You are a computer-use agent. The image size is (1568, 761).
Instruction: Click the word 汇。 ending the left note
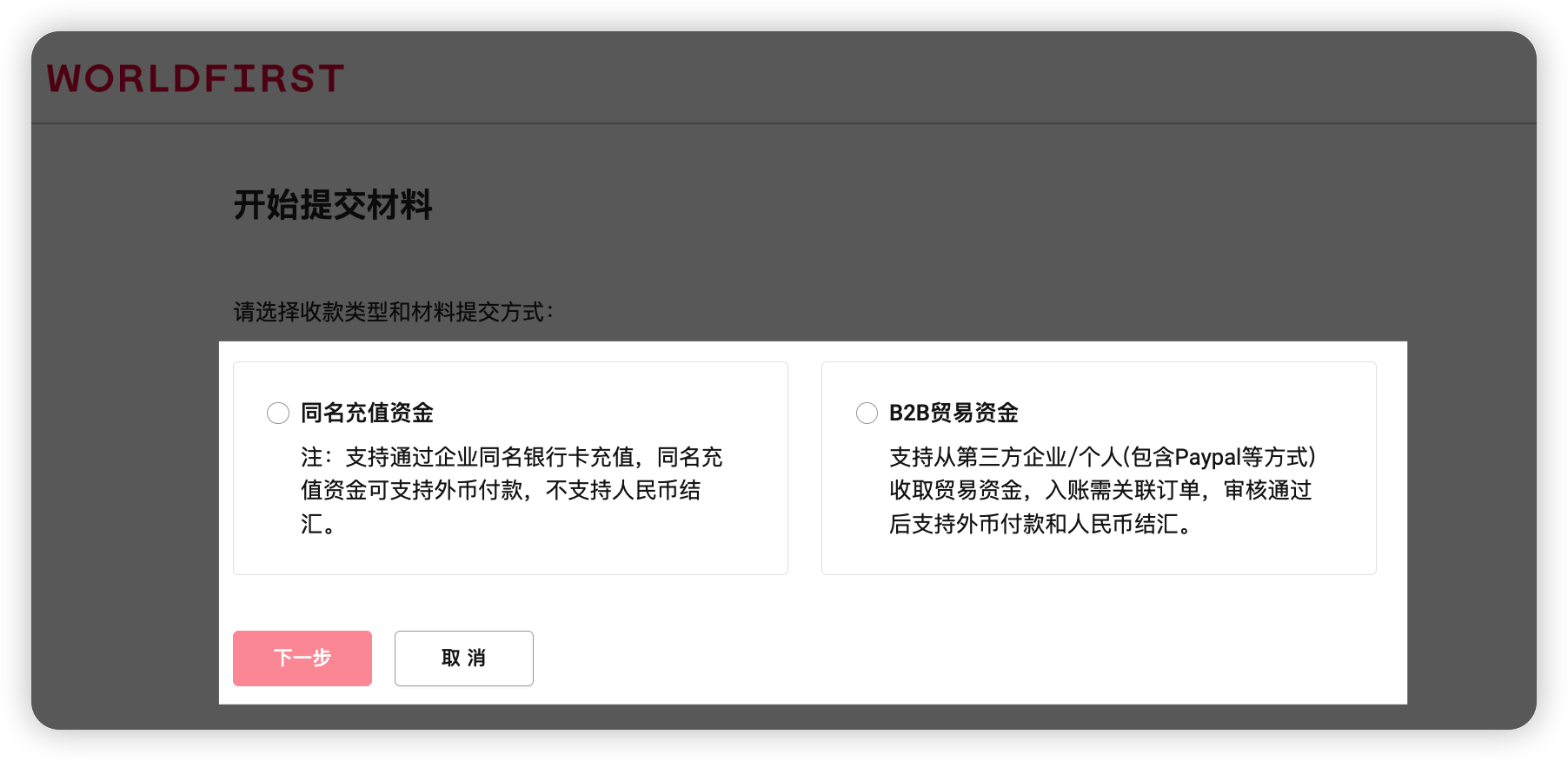tap(318, 524)
